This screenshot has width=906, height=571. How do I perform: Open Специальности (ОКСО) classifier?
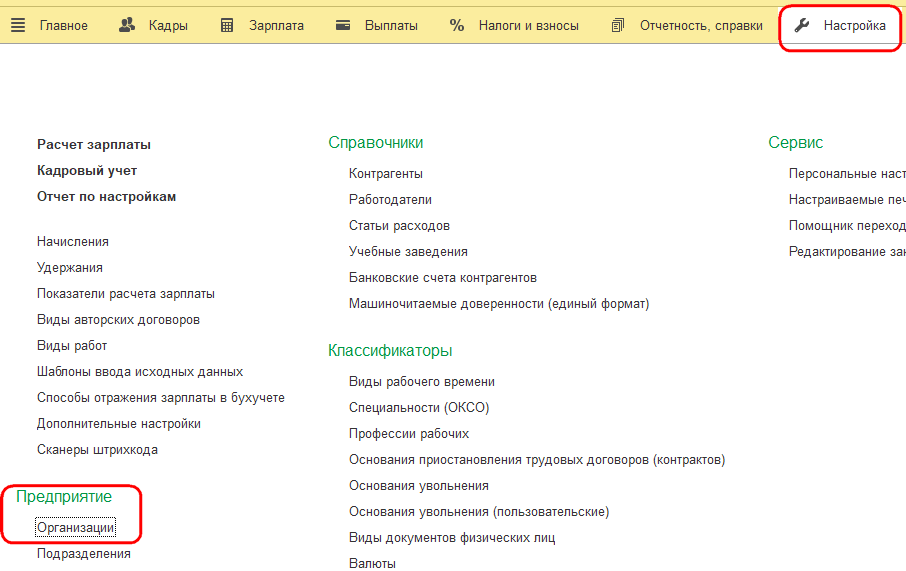(x=419, y=407)
